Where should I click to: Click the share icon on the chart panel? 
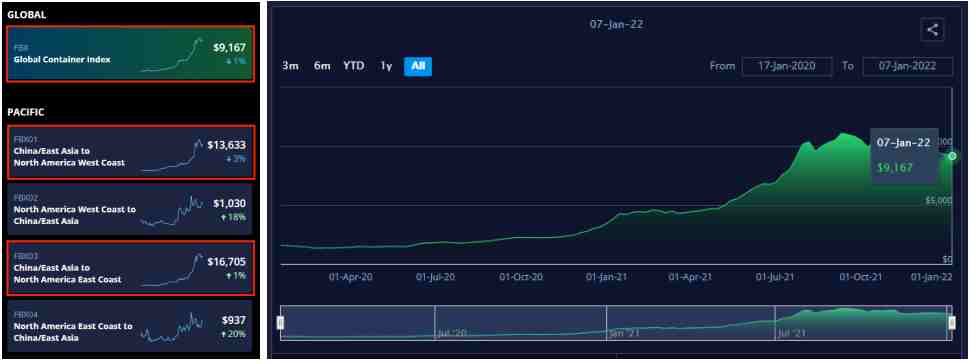(x=933, y=29)
